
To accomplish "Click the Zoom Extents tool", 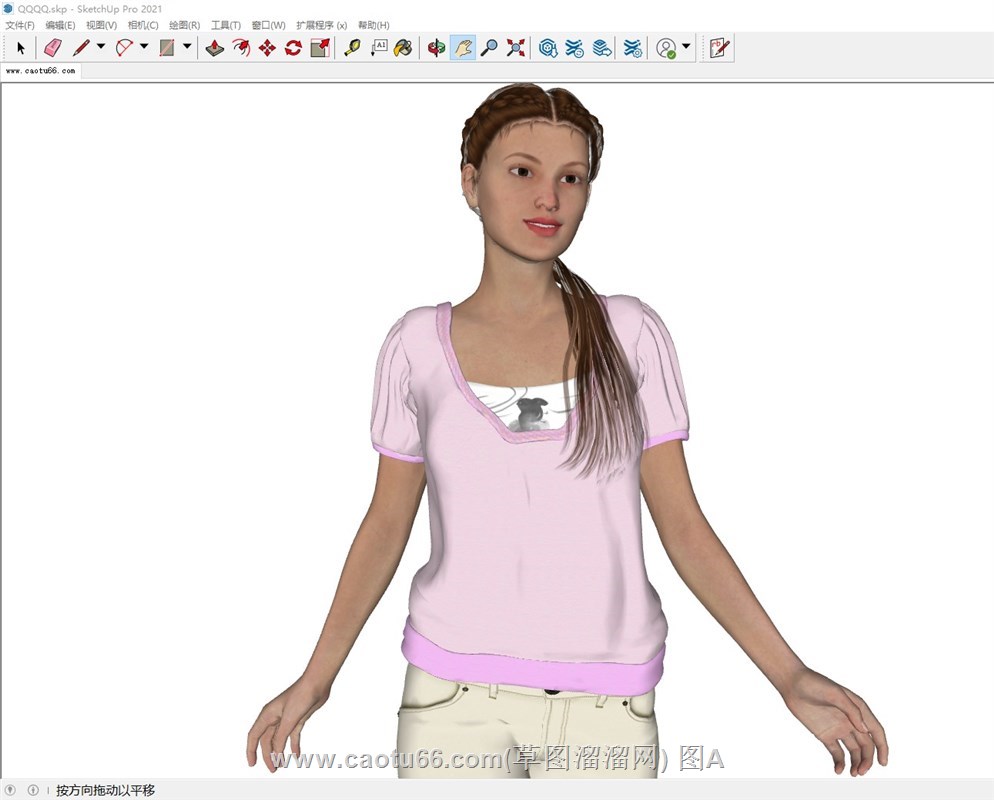I will (x=516, y=48).
